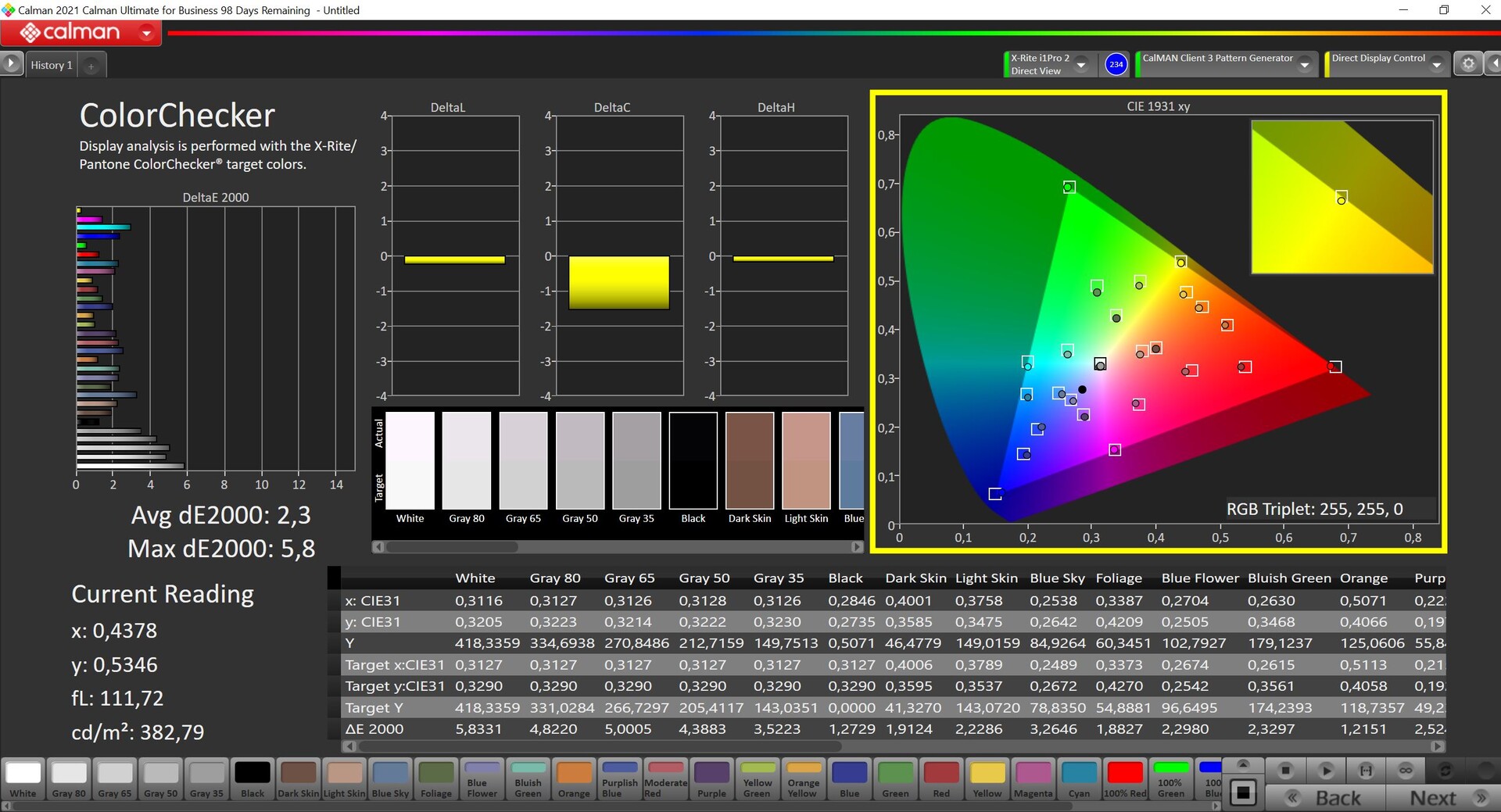Screen dimensions: 1501x812
Task: Click the bracketed single-read icon
Action: (x=1366, y=771)
